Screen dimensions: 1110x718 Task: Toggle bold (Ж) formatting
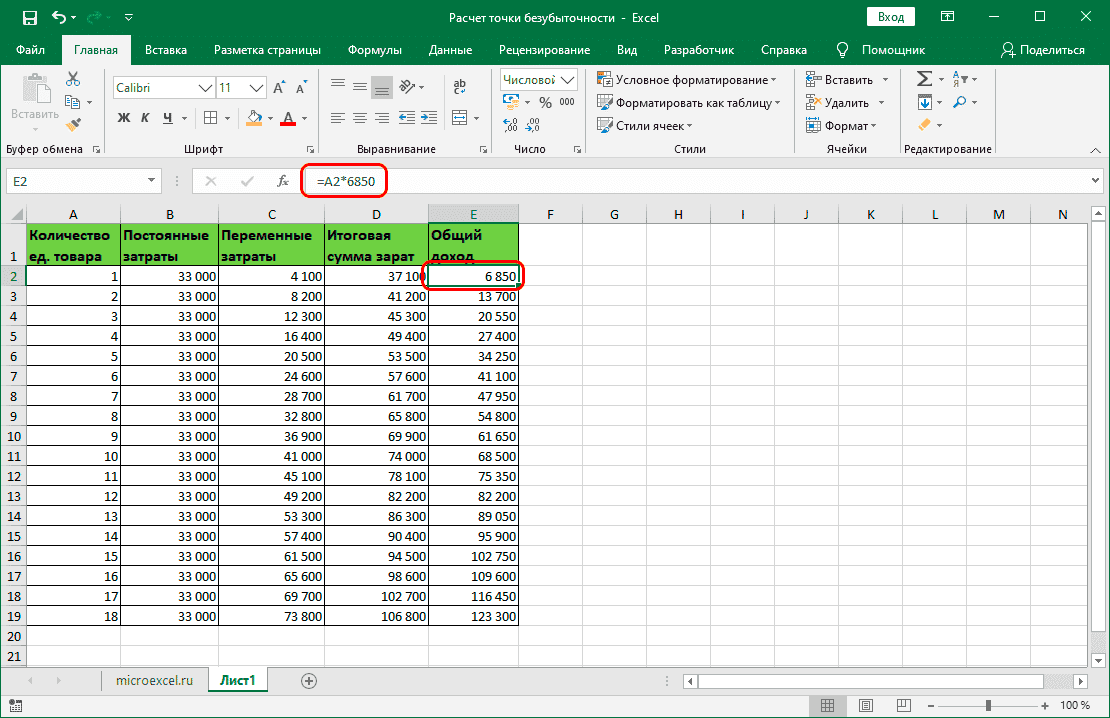click(124, 118)
